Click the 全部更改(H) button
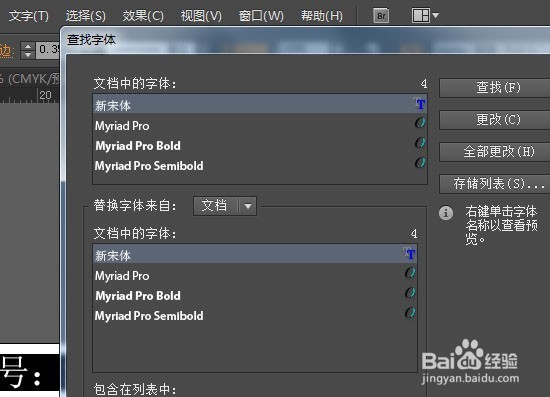Viewport: 550px width, 397px height. pos(495,152)
